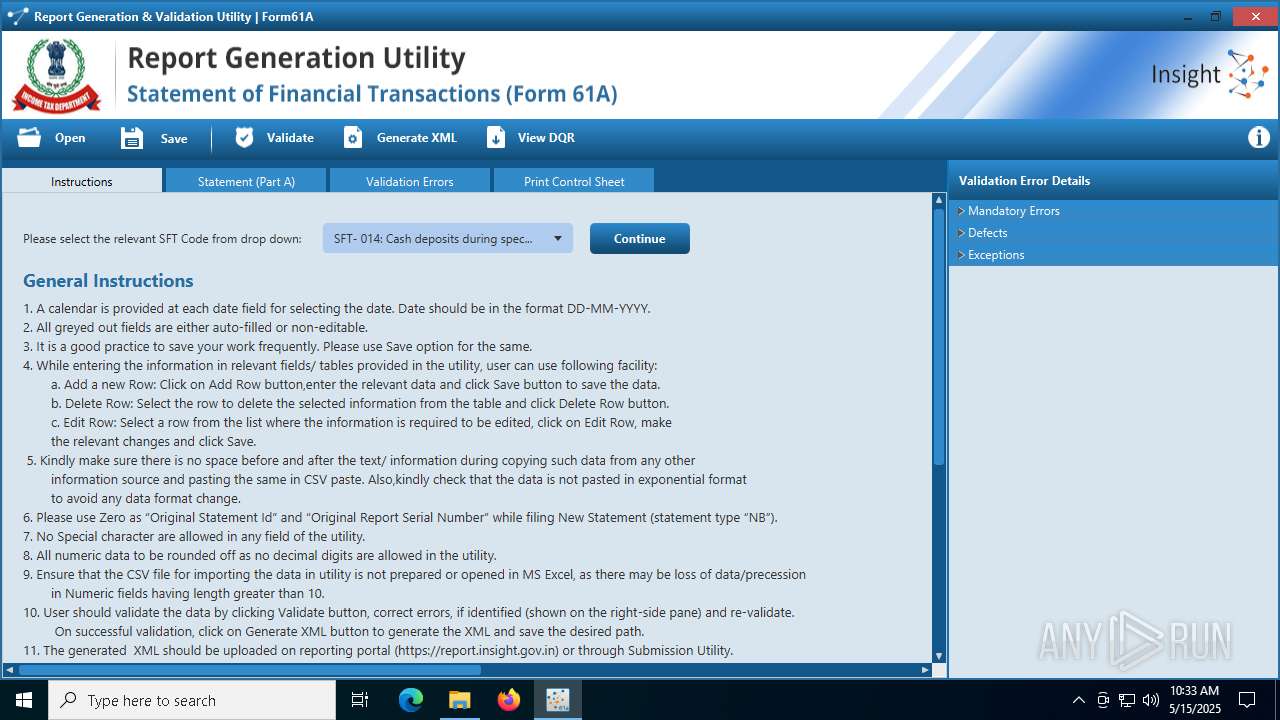Click the Open folder icon

coord(29,138)
